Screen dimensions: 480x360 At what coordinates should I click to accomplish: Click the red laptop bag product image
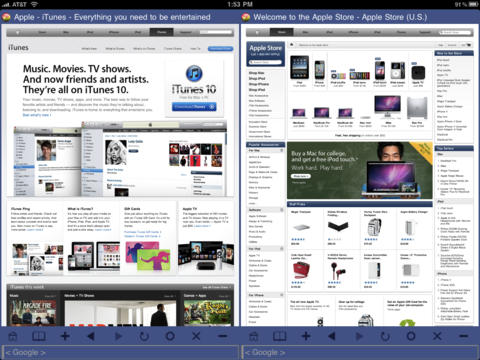[x=301, y=270]
